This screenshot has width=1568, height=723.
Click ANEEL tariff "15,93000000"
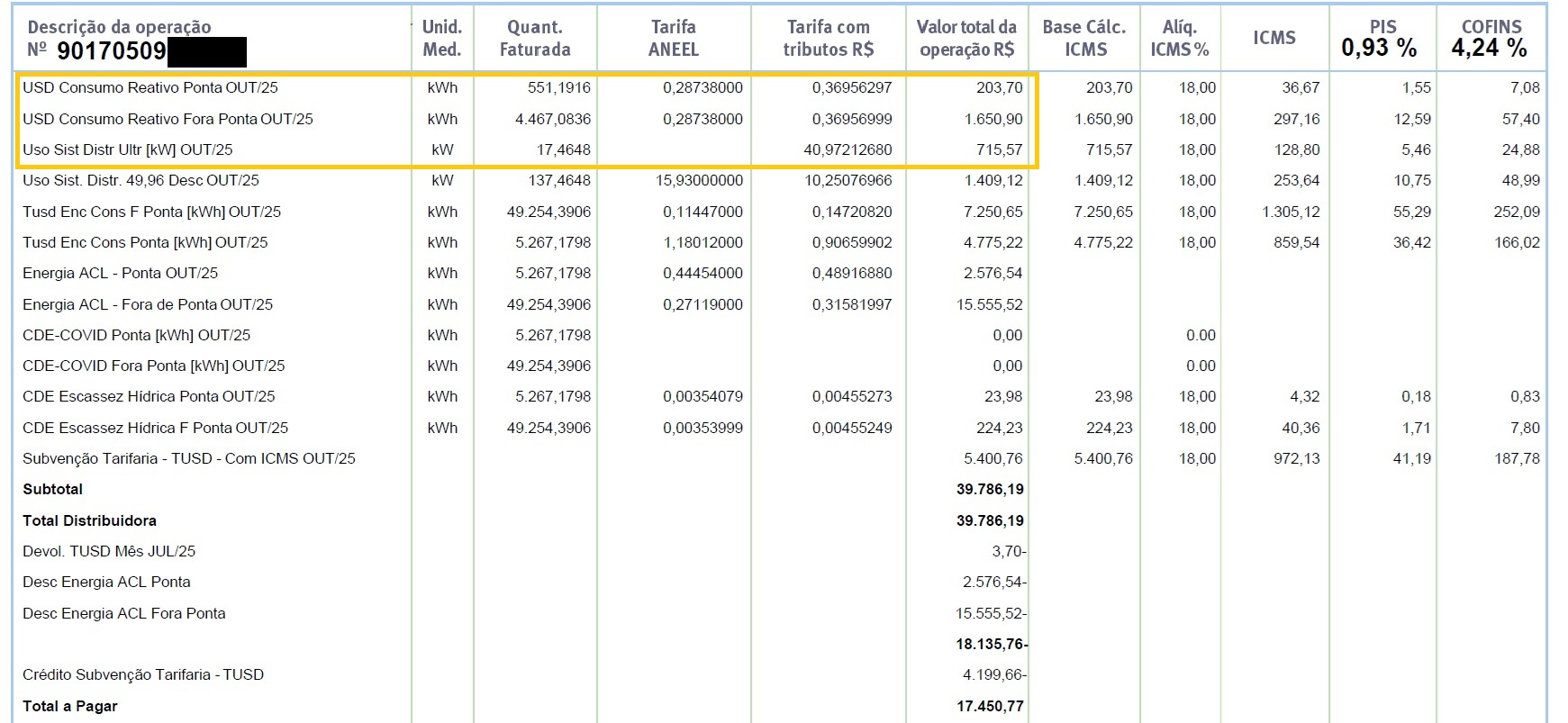tap(699, 180)
